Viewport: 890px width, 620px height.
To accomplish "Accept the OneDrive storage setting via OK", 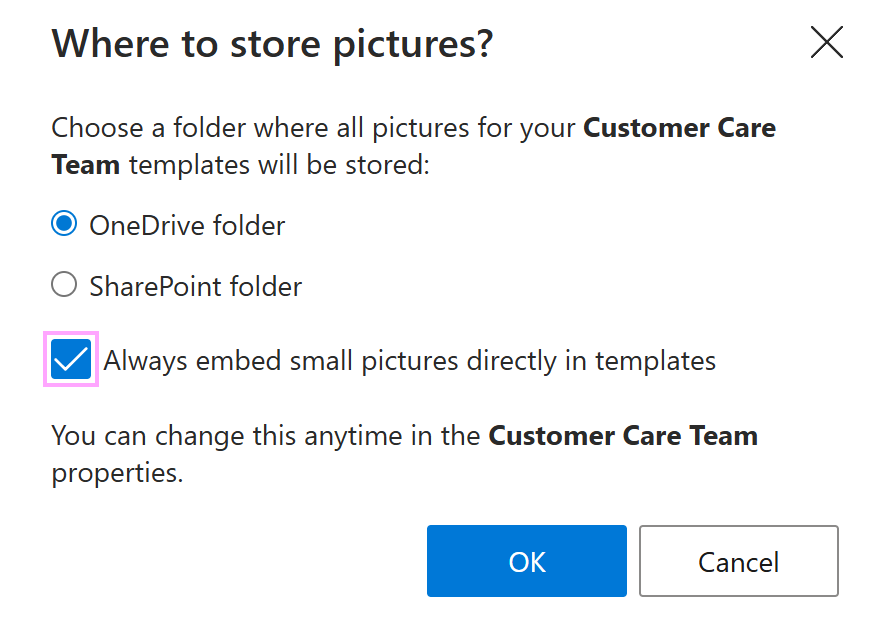I will pos(526,561).
